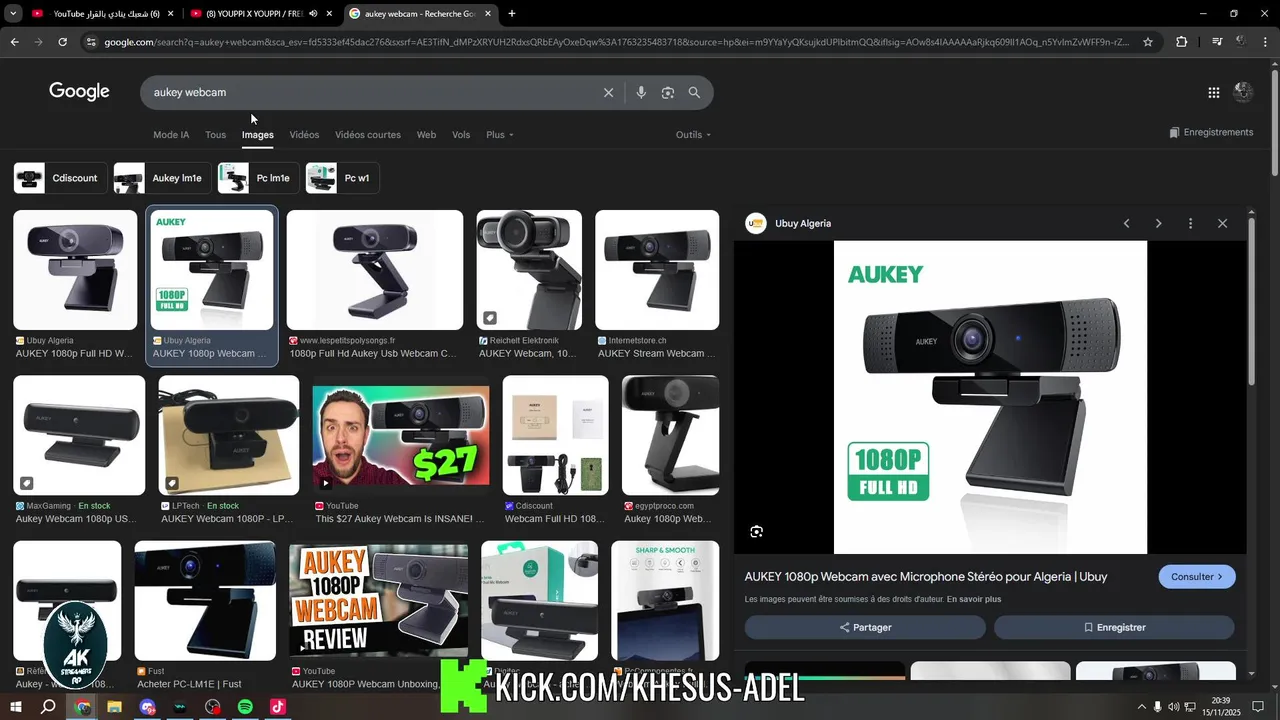Close the YOUPPI X YOUPPI tab
The height and width of the screenshot is (720, 1280).
pos(329,13)
